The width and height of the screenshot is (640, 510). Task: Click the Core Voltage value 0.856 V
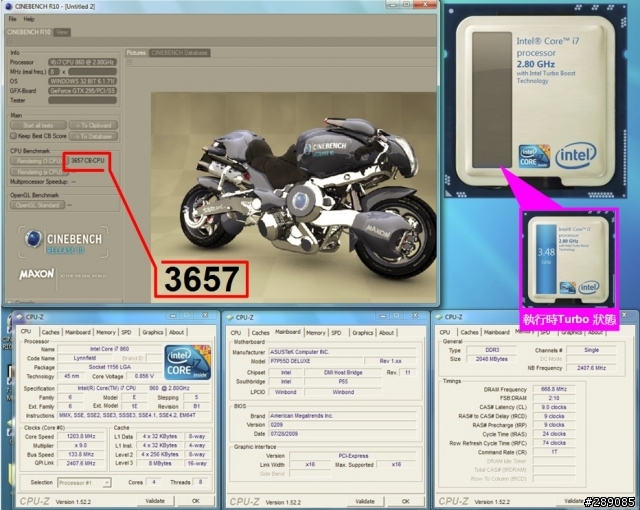pyautogui.click(x=145, y=376)
